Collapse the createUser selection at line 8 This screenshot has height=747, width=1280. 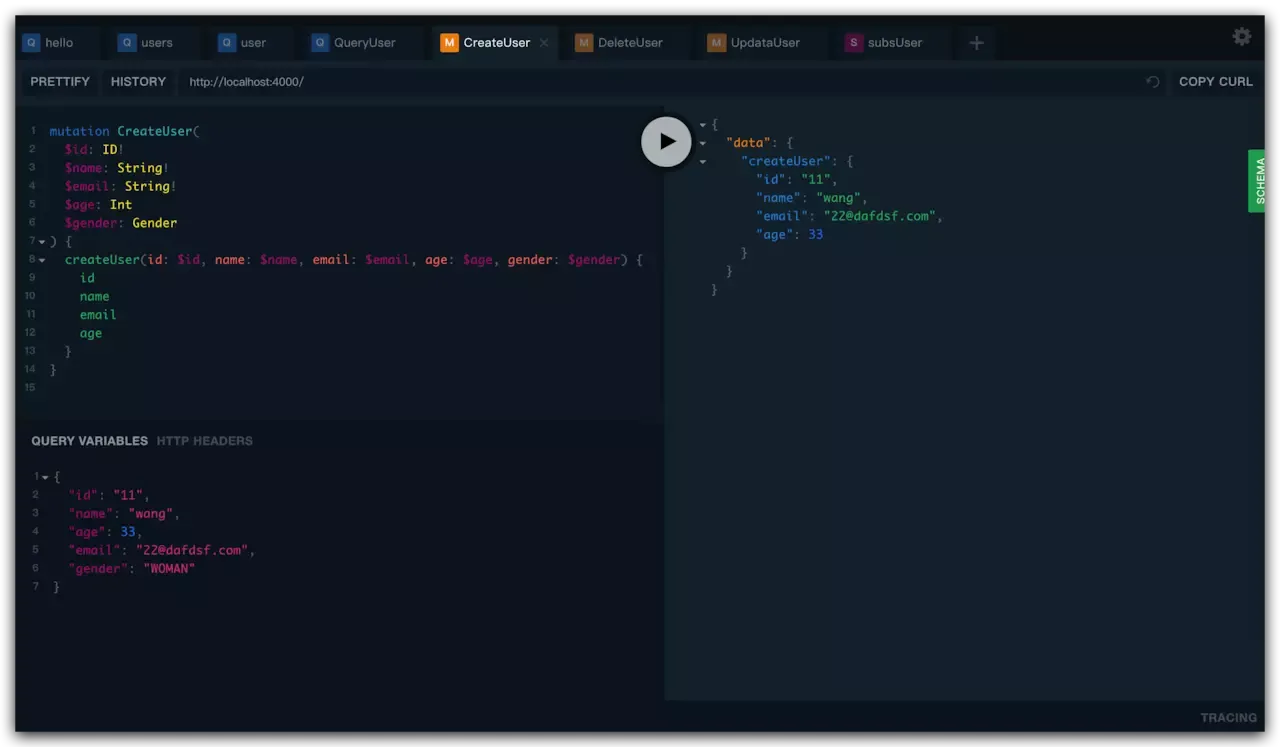pos(42,260)
